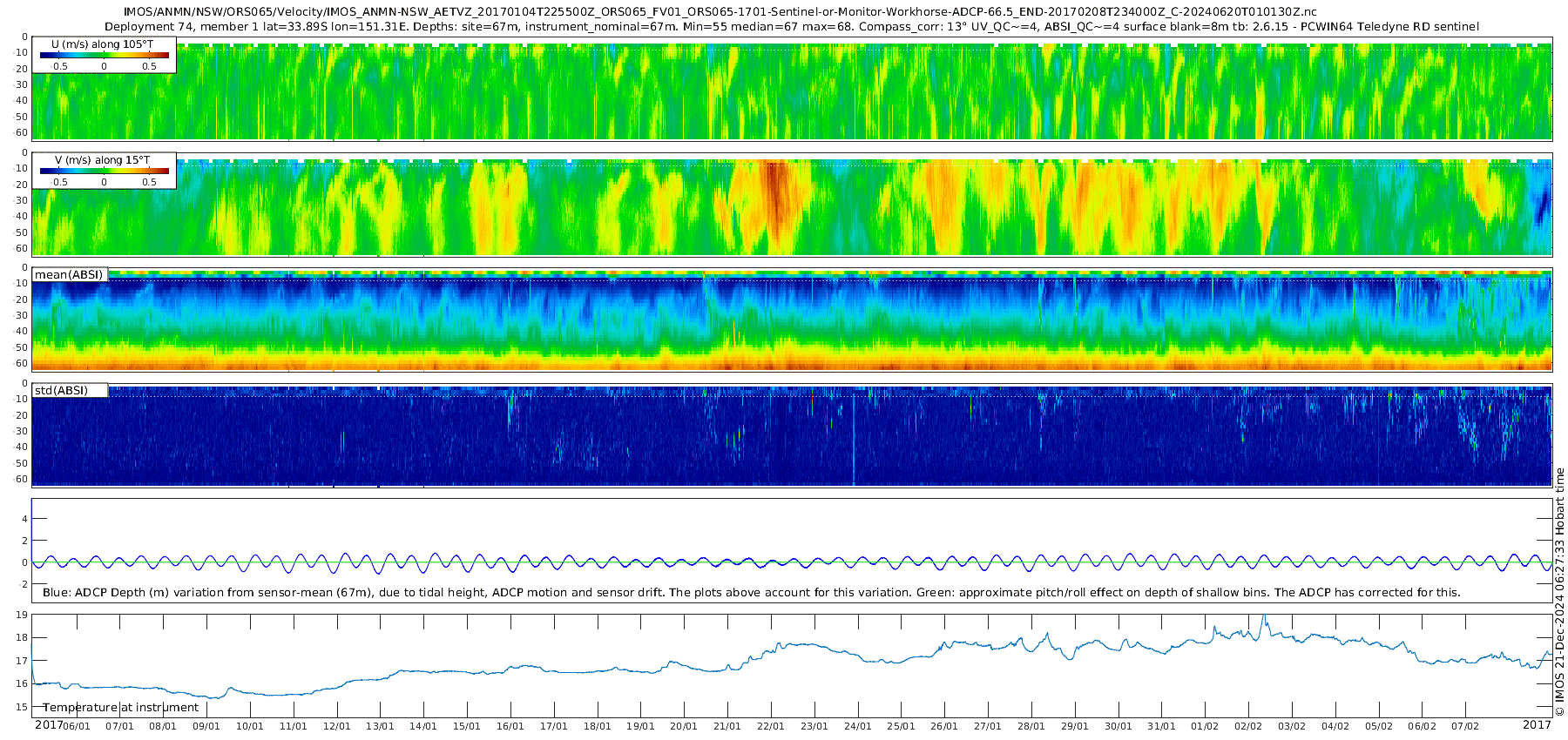Click the 06/02 date tick label
The image size is (1568, 740).
pyautogui.click(x=1423, y=727)
